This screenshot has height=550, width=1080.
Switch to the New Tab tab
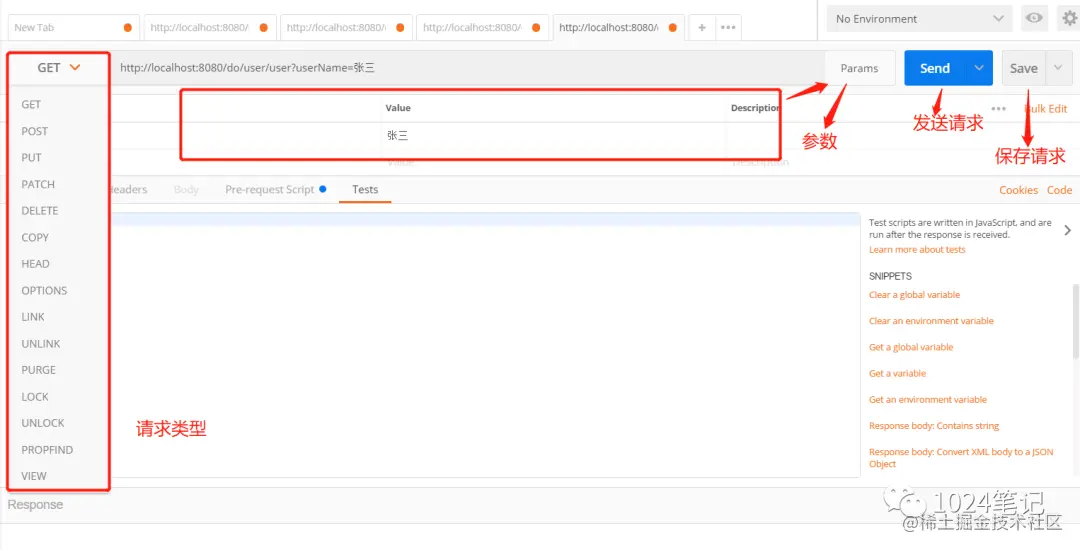click(73, 28)
